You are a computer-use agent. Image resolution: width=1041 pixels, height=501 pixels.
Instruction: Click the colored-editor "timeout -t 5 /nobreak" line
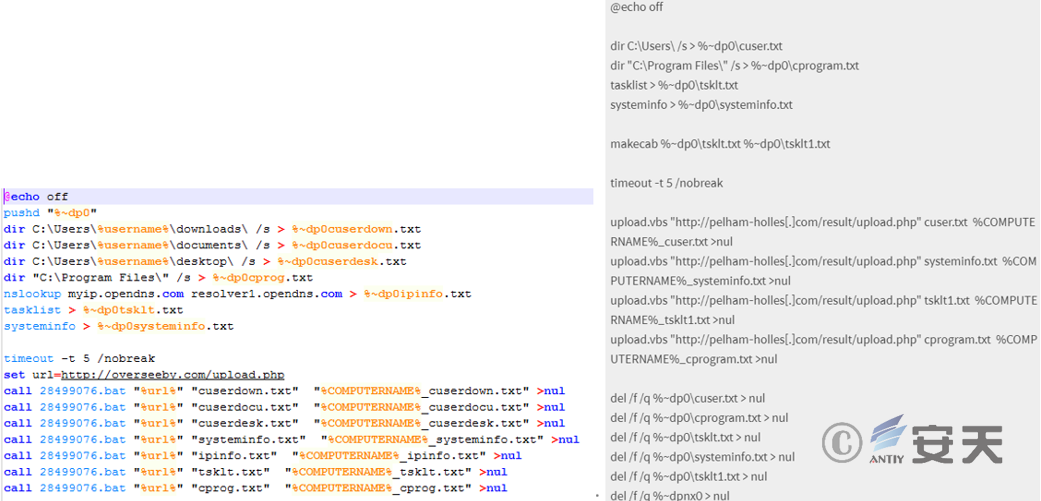79,358
